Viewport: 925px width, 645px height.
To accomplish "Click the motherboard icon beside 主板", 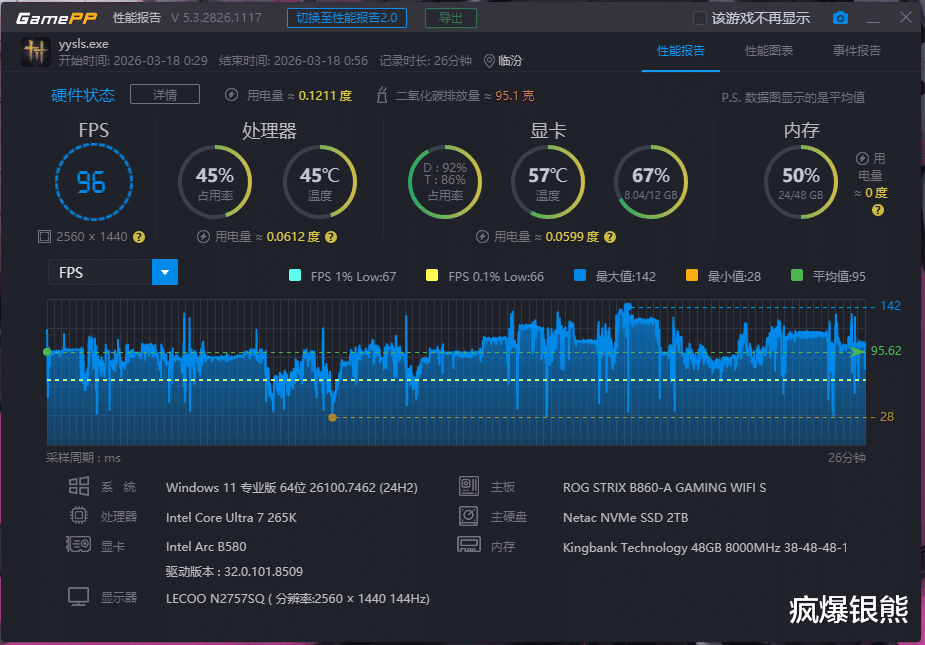I will tap(468, 486).
